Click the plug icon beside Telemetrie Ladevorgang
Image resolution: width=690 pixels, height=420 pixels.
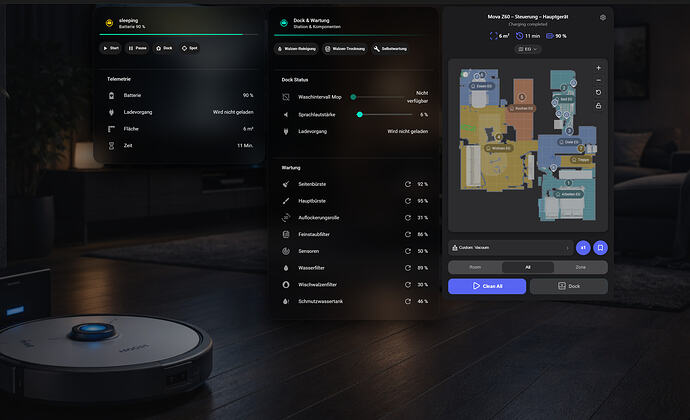point(111,112)
